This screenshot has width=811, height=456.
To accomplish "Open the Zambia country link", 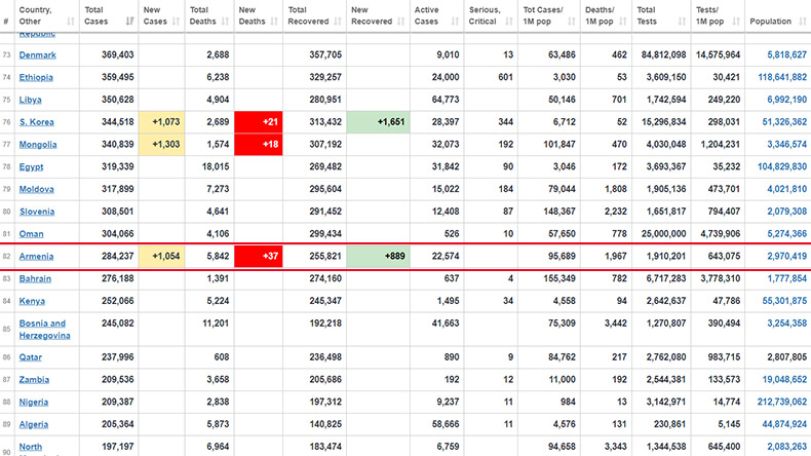I will tap(34, 379).
